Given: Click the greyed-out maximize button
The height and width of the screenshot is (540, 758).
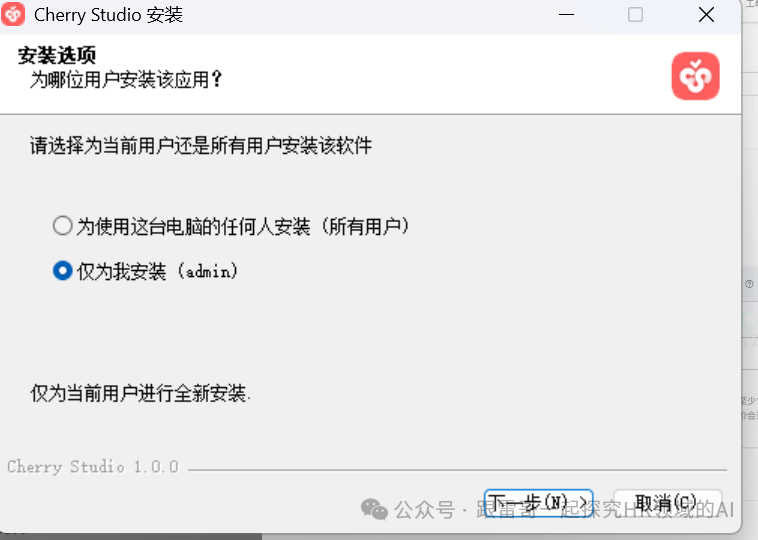Looking at the screenshot, I should pos(635,15).
